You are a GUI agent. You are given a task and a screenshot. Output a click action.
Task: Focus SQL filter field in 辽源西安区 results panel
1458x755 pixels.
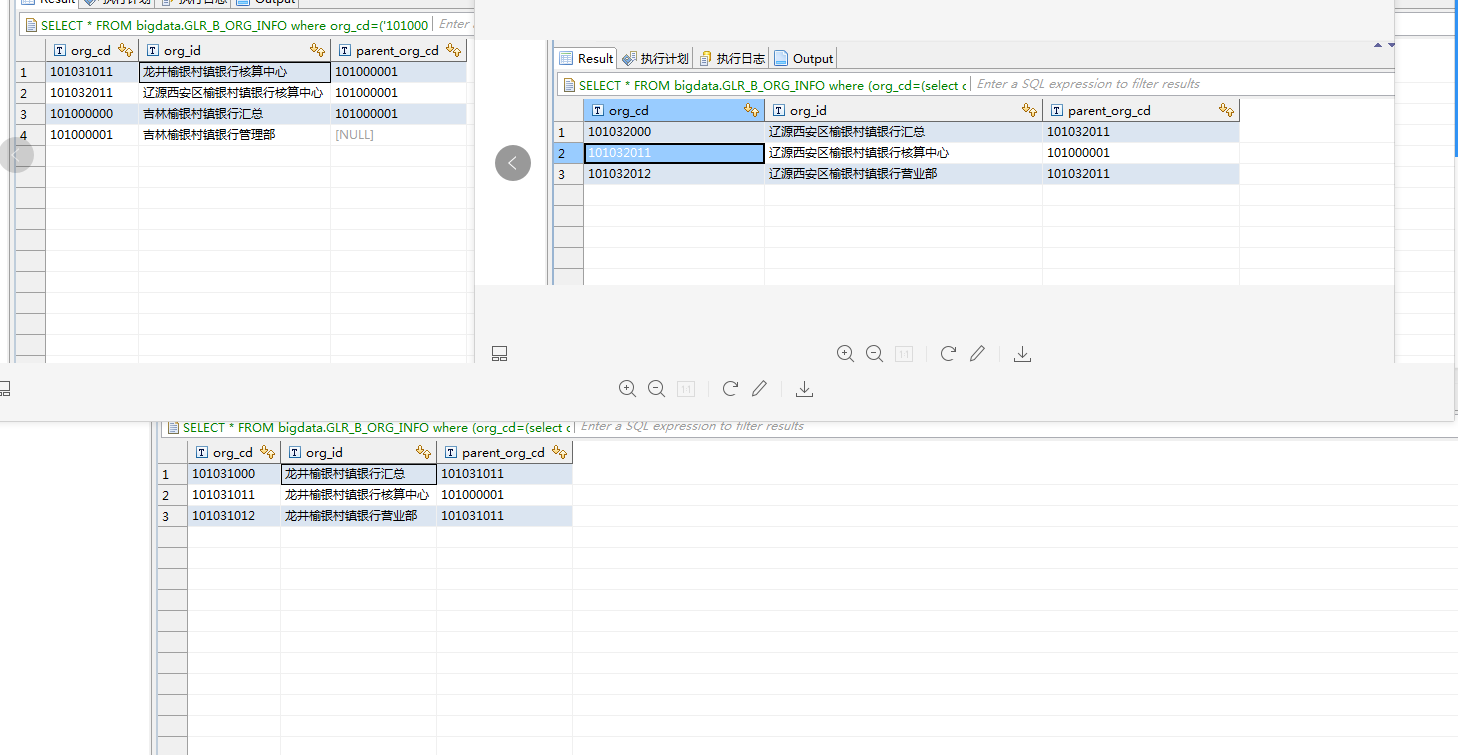coord(1182,84)
